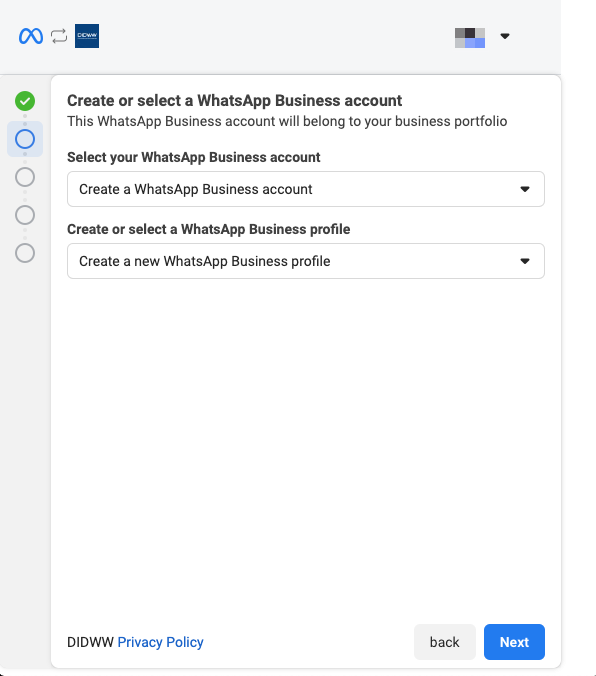596x676 pixels.
Task: Click the sync arrows icon in header
Action: (59, 36)
